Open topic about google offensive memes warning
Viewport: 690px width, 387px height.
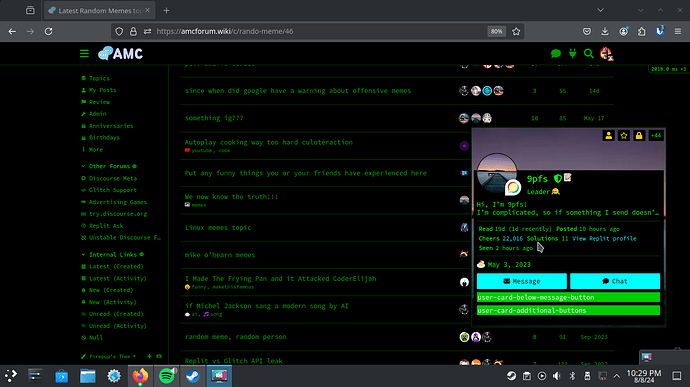point(298,91)
